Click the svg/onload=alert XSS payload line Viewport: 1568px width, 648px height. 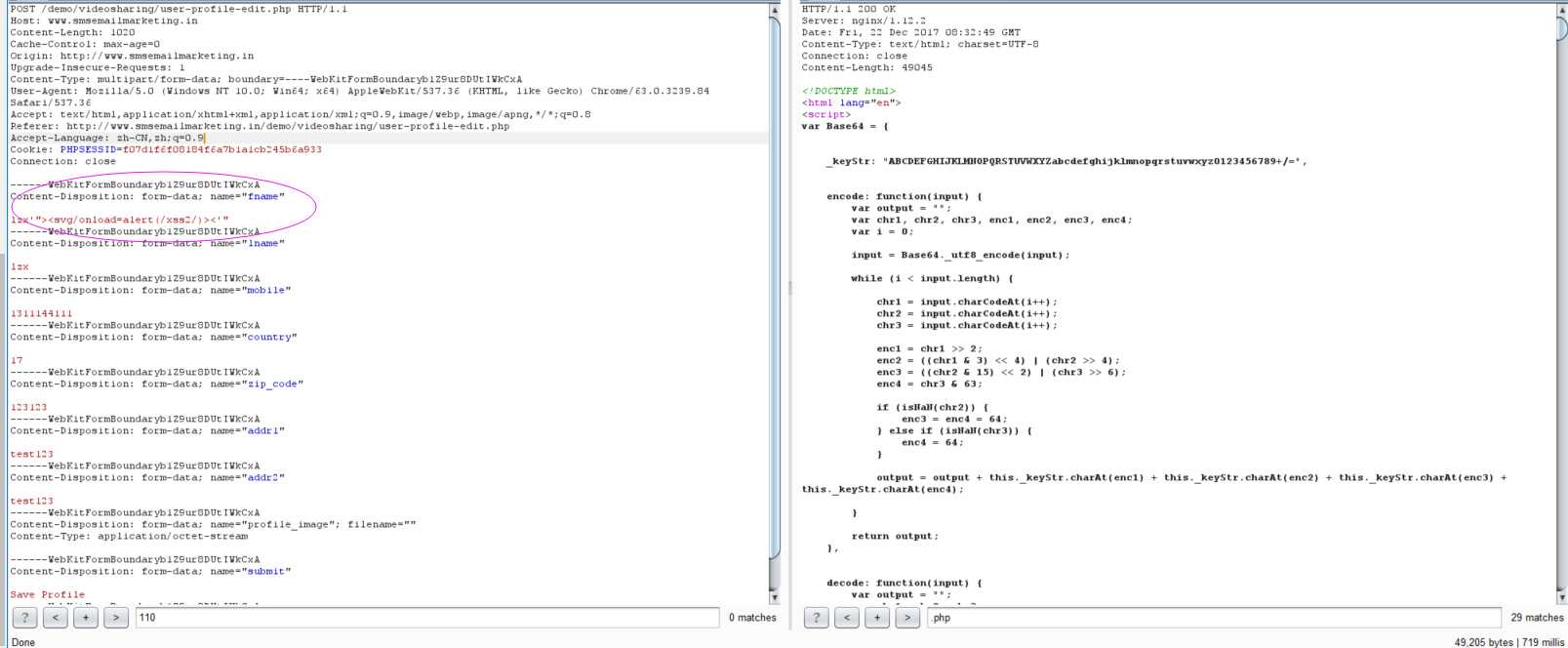click(x=120, y=220)
